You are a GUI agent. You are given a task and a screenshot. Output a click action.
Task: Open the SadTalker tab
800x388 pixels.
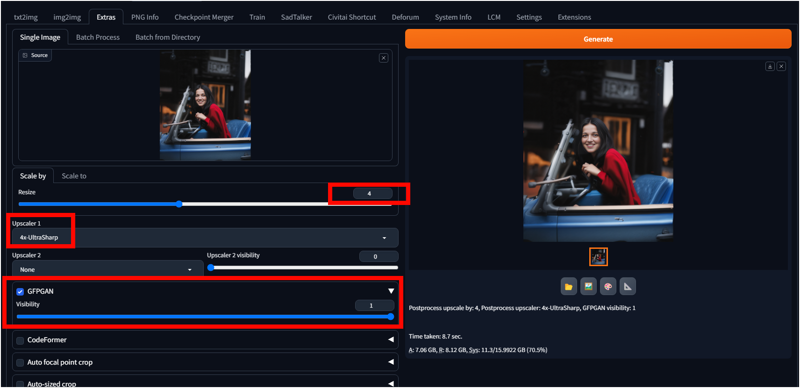[x=296, y=17]
